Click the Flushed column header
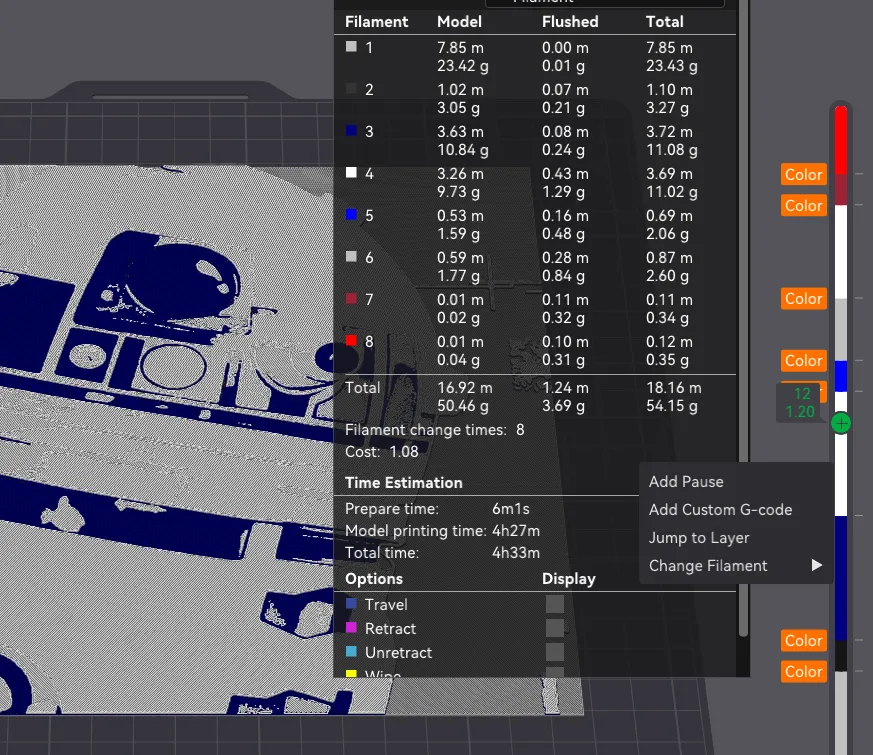Image resolution: width=873 pixels, height=755 pixels. coord(570,22)
